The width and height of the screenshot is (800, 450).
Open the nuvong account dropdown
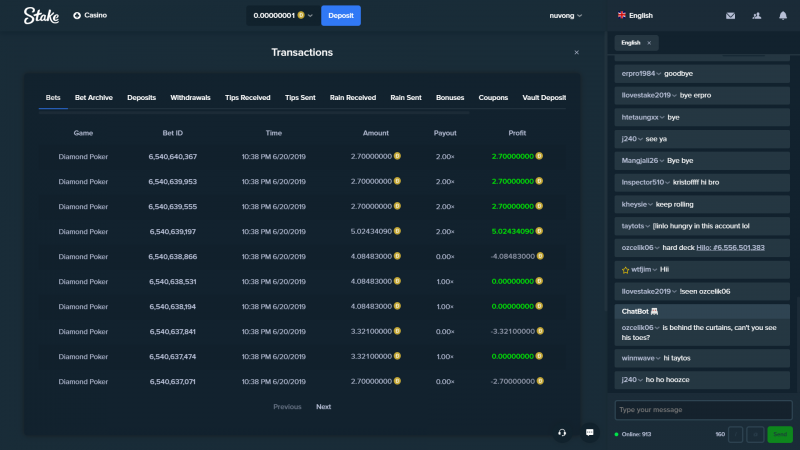(x=565, y=16)
